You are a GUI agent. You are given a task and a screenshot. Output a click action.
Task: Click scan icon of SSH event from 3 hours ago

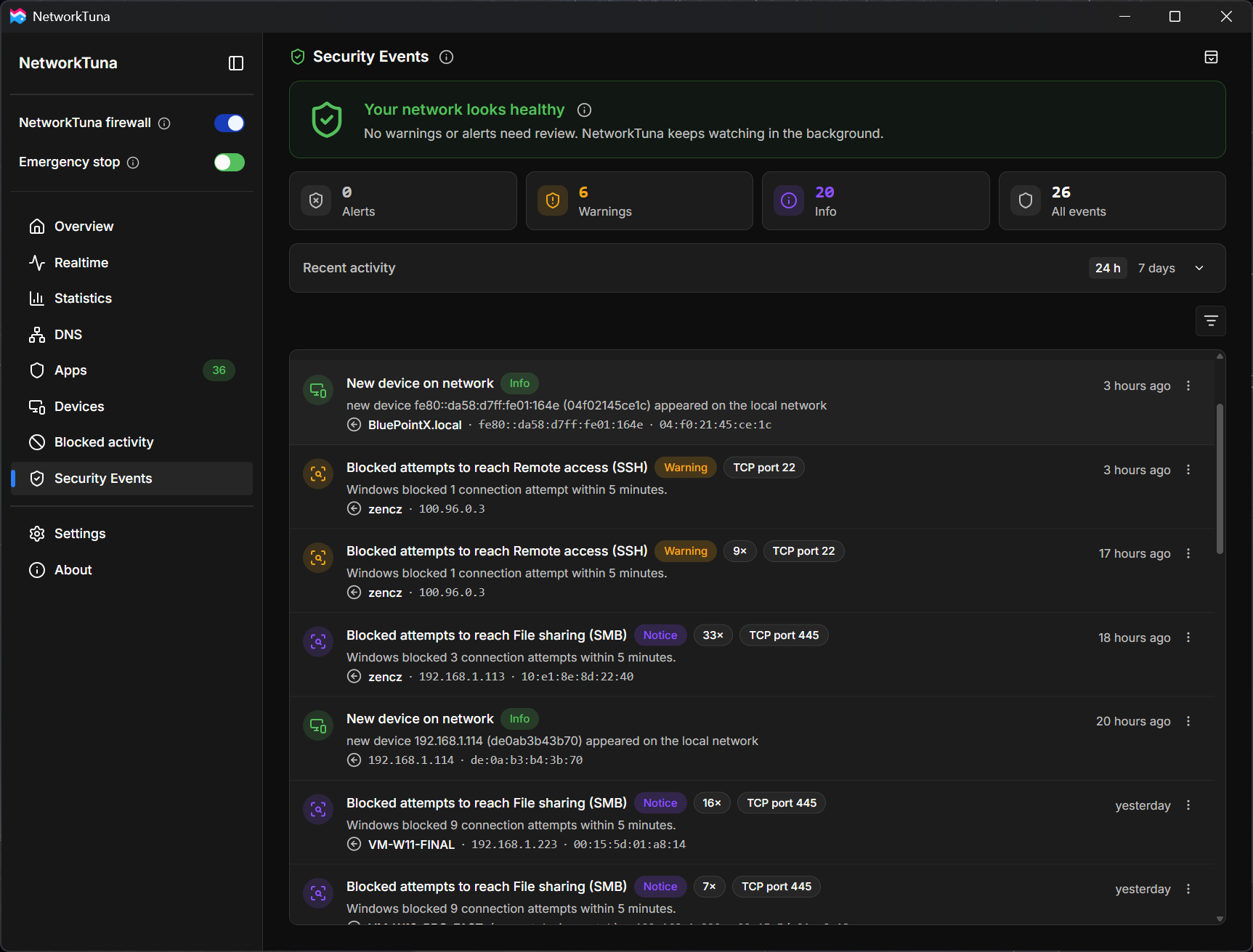318,474
